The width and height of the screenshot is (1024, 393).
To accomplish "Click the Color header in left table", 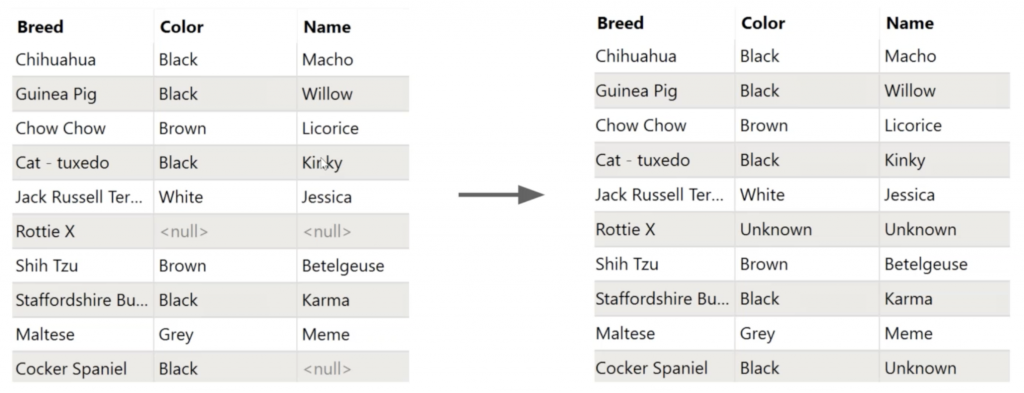I will 182,27.
